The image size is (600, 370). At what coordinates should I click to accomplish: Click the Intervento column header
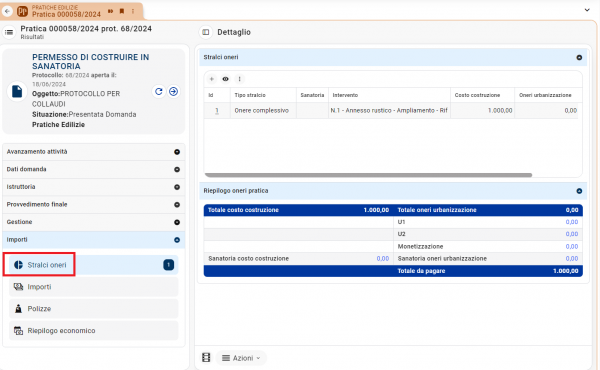389,95
